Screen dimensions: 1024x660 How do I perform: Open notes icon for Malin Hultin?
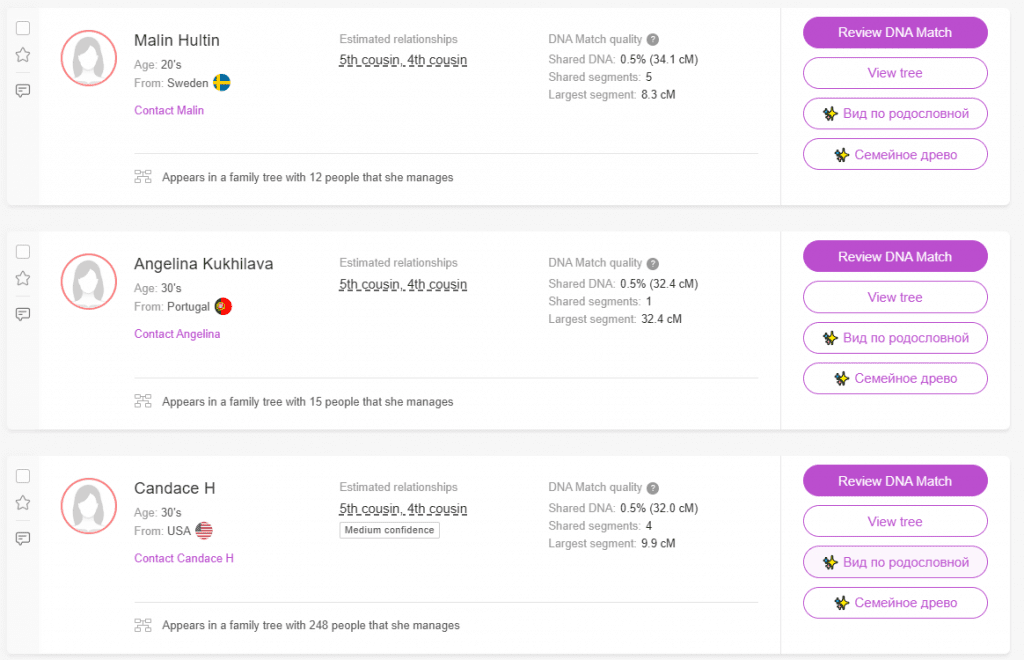(23, 90)
